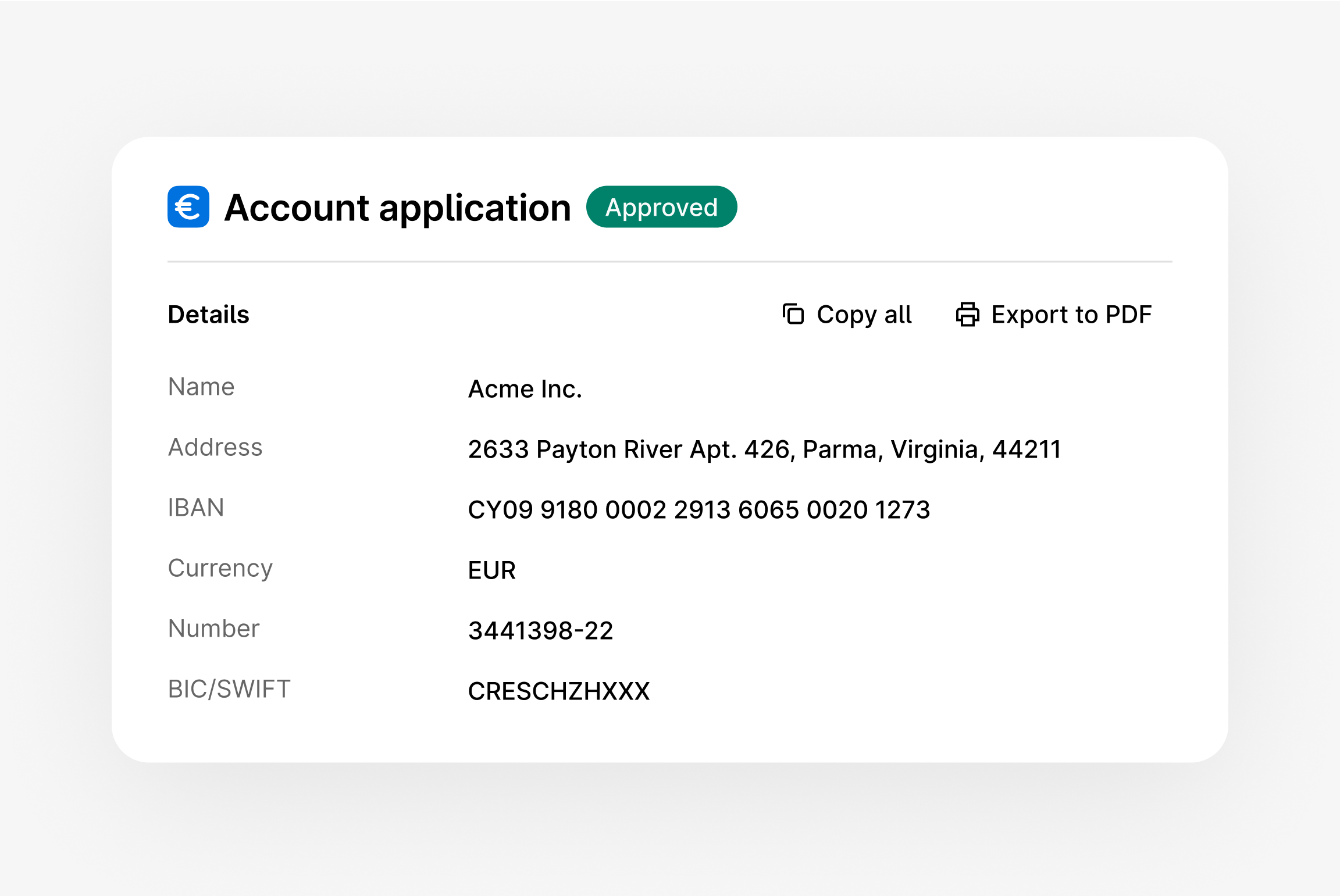This screenshot has height=896, width=1340.
Task: Click the duplicate-pages copy symbol
Action: point(792,314)
